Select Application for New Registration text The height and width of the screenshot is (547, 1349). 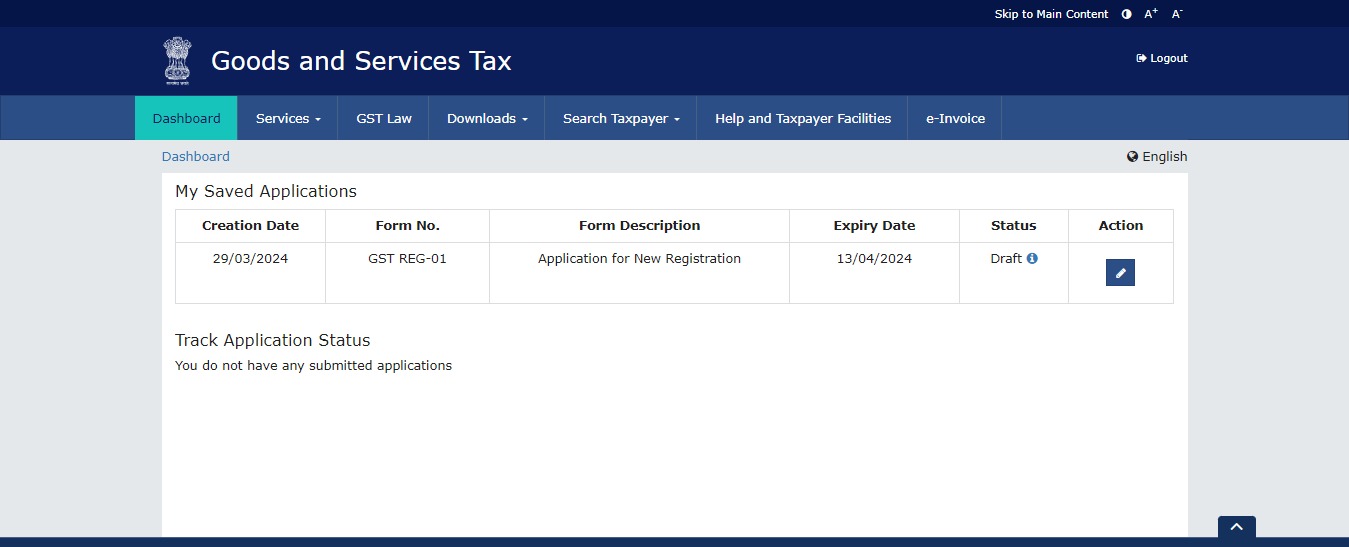pos(639,258)
